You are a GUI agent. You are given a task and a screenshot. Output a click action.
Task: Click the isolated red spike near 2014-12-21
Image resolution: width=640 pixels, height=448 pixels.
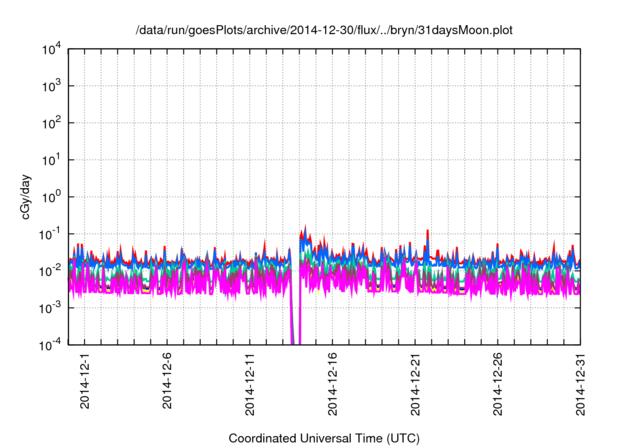tap(428, 235)
